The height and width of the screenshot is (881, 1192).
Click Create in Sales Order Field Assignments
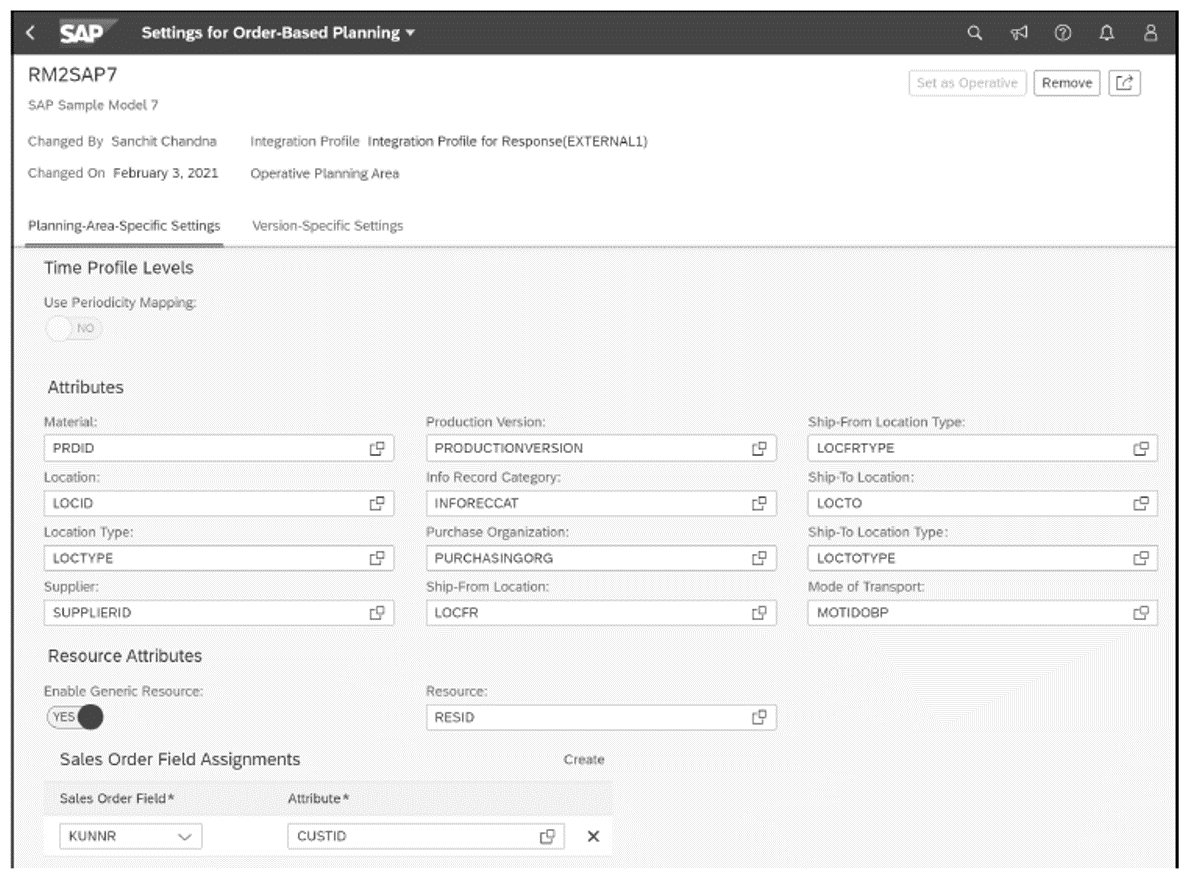584,760
